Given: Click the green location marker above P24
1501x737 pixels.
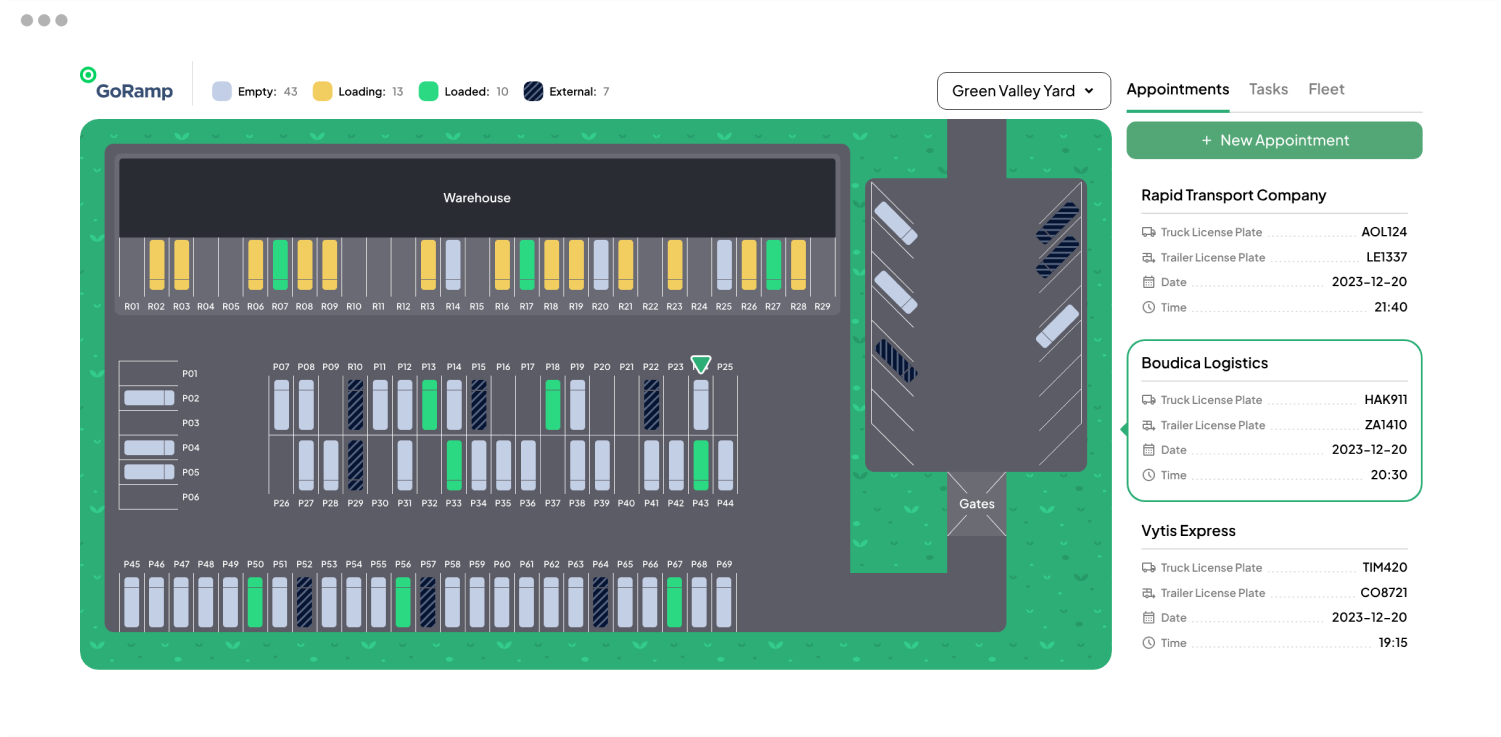Looking at the screenshot, I should tap(701, 365).
